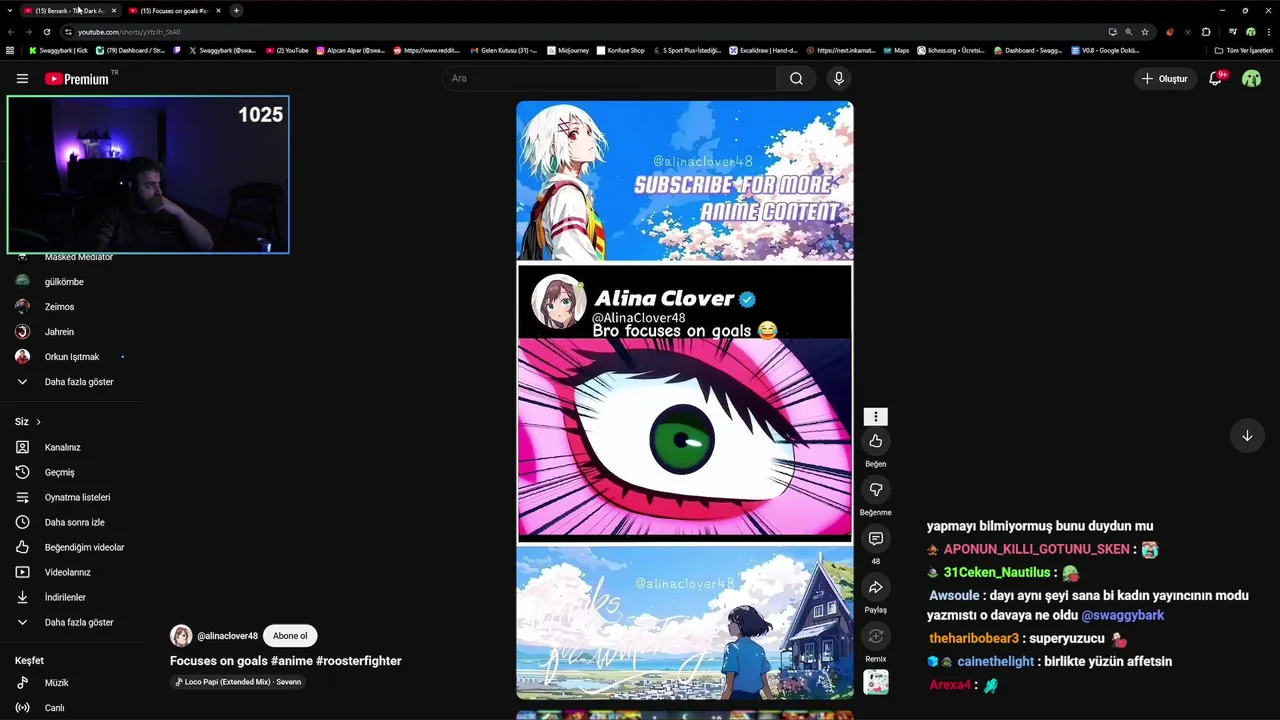Image resolution: width=1280 pixels, height=720 pixels.
Task: Click the zoom magnifier in the address bar
Action: click(x=1129, y=32)
